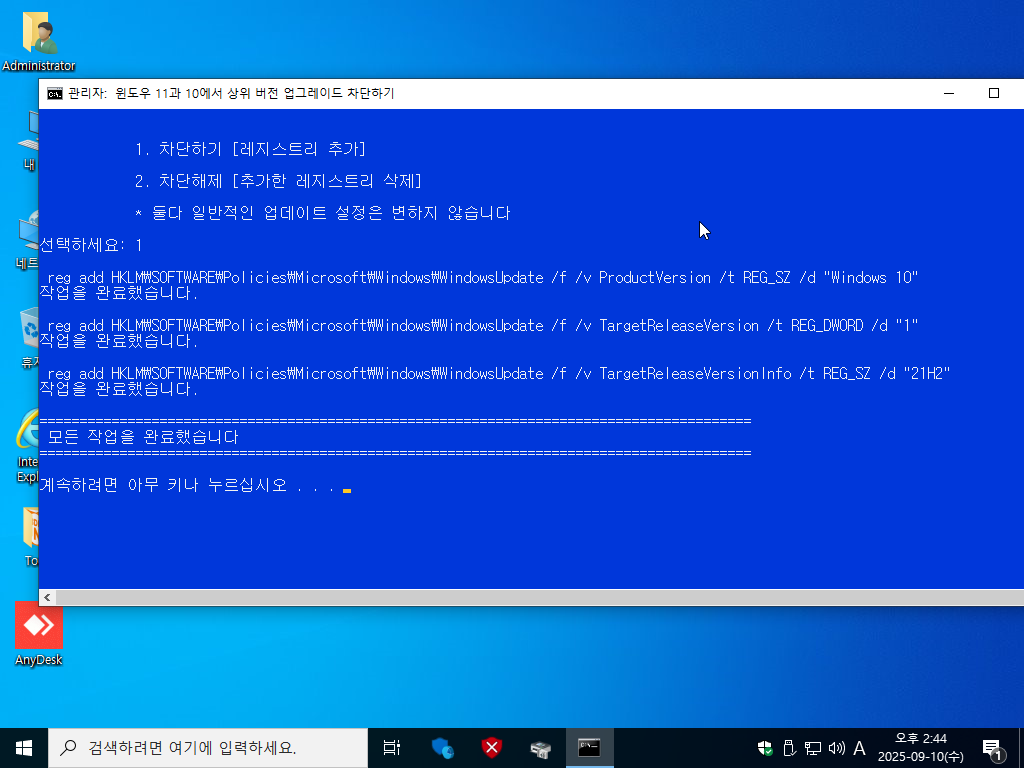Launch AnyDesk from the desktop icon
Viewport: 1024px width, 768px height.
pyautogui.click(x=39, y=635)
